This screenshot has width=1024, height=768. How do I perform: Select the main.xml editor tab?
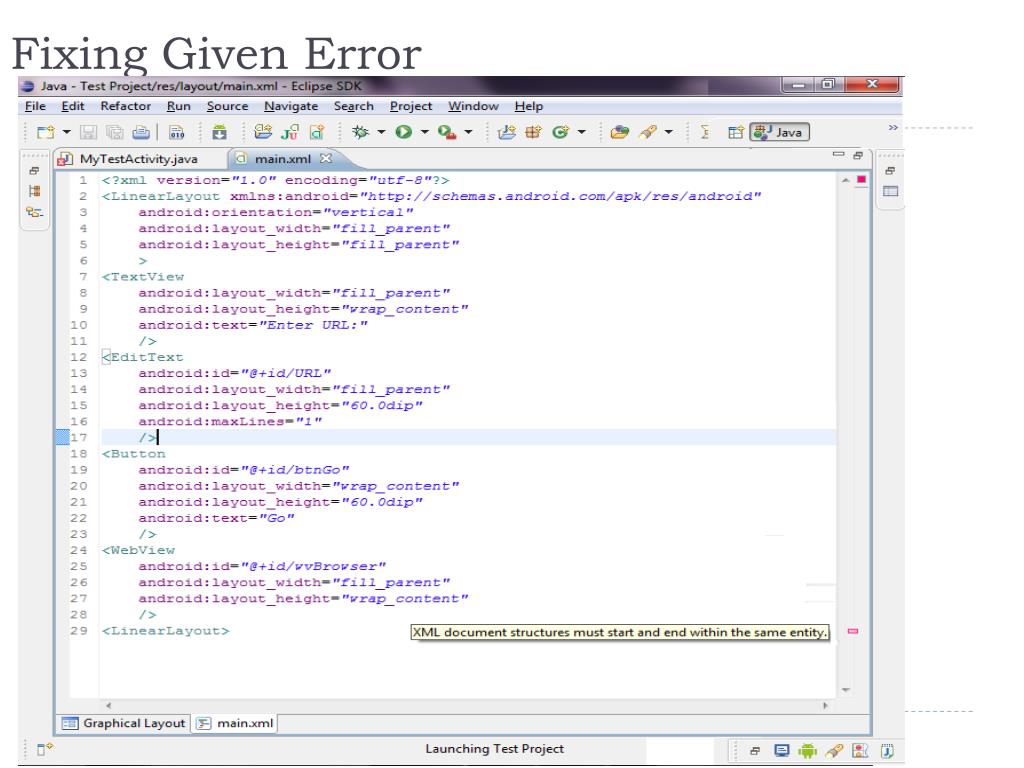[x=283, y=159]
